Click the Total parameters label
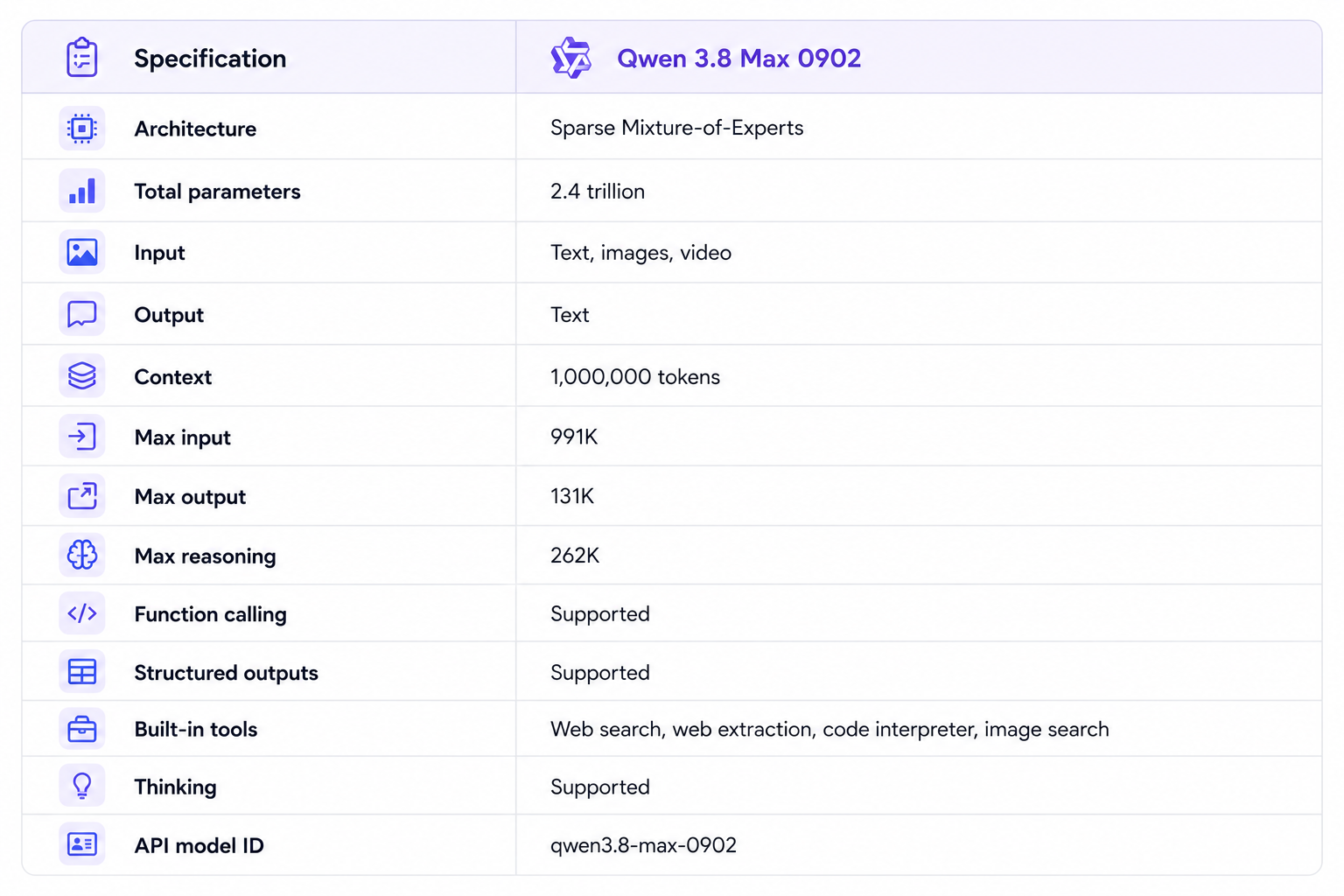Screen dimensions: 1344x896 click(217, 192)
